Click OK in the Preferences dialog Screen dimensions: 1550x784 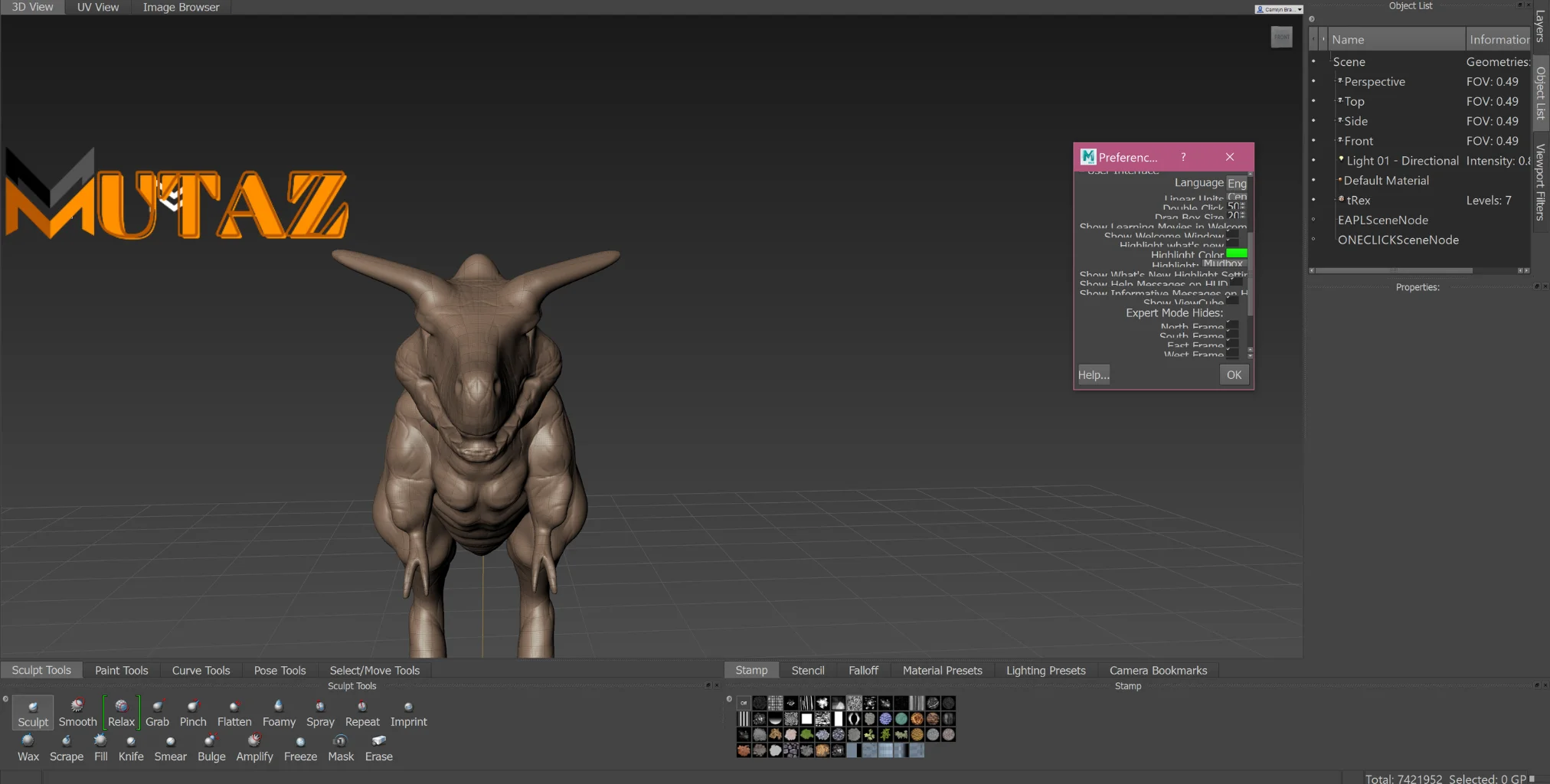click(1234, 374)
